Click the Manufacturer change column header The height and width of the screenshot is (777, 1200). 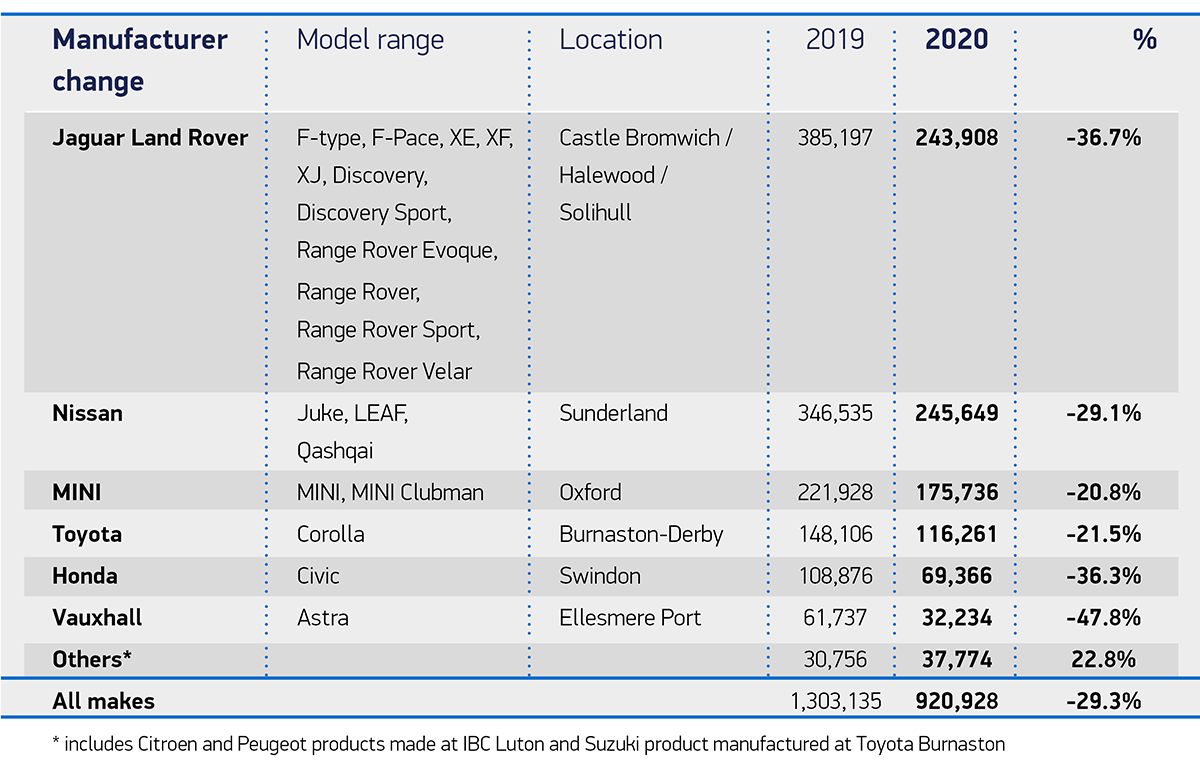tap(139, 60)
